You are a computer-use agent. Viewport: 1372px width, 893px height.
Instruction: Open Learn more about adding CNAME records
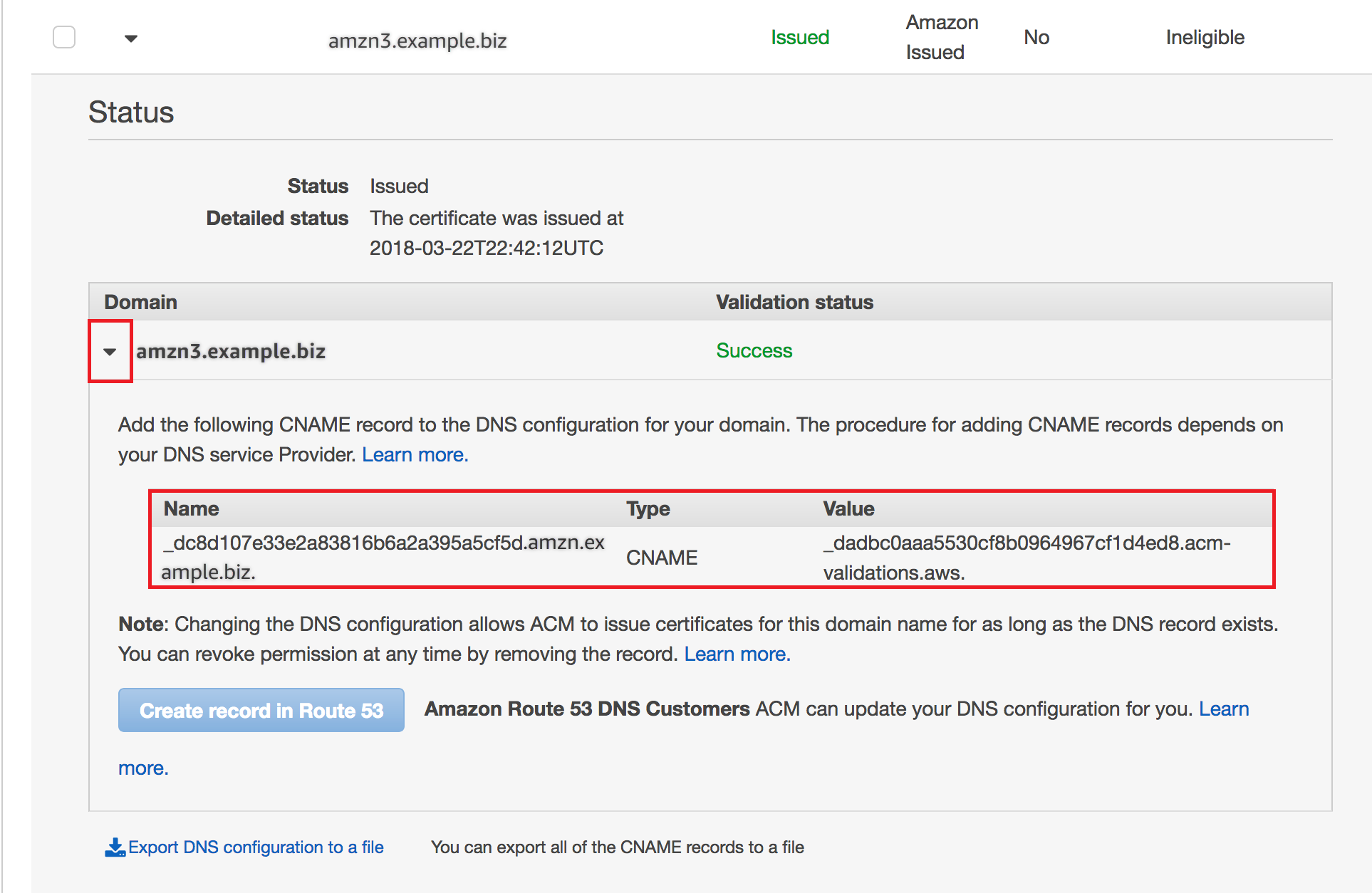pyautogui.click(x=415, y=454)
